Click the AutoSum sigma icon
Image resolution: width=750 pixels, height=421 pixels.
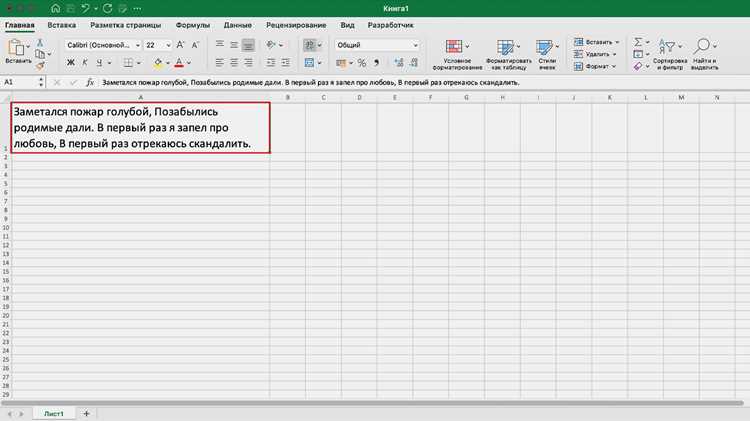638,42
